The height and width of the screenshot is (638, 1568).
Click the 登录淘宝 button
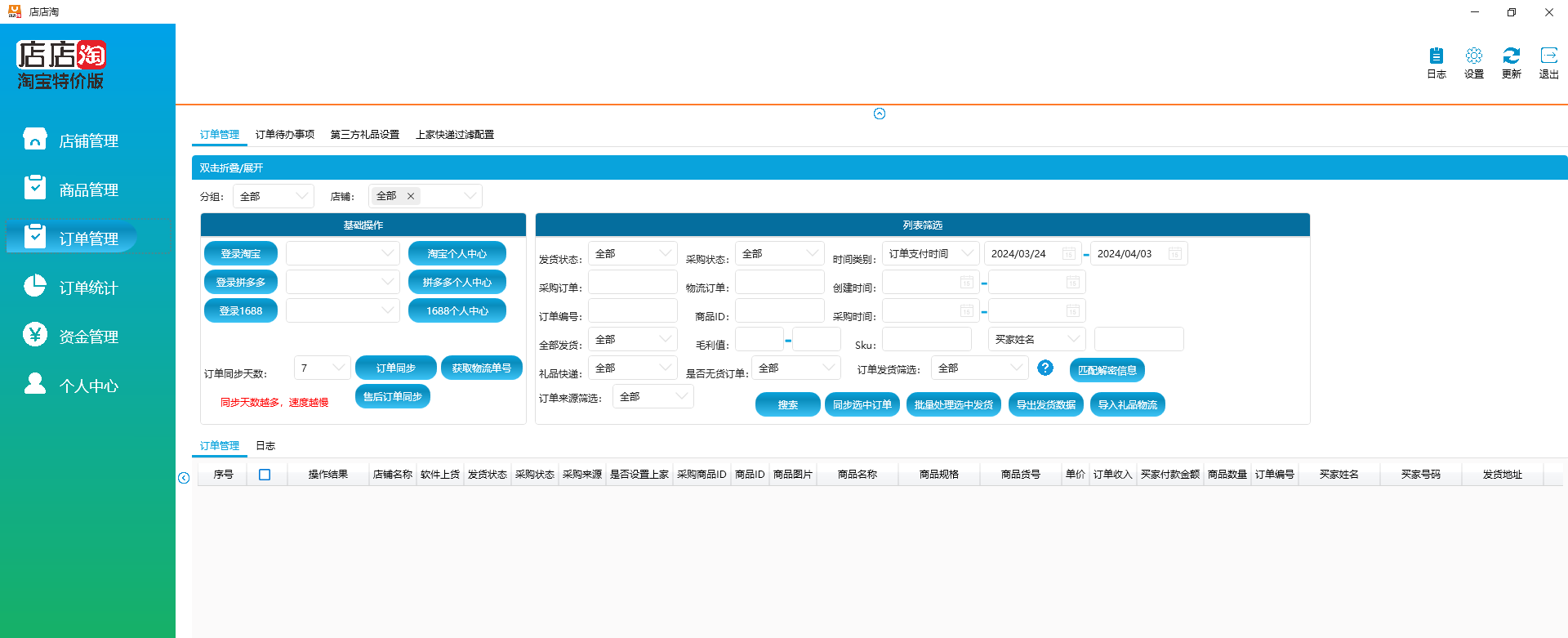tap(241, 253)
